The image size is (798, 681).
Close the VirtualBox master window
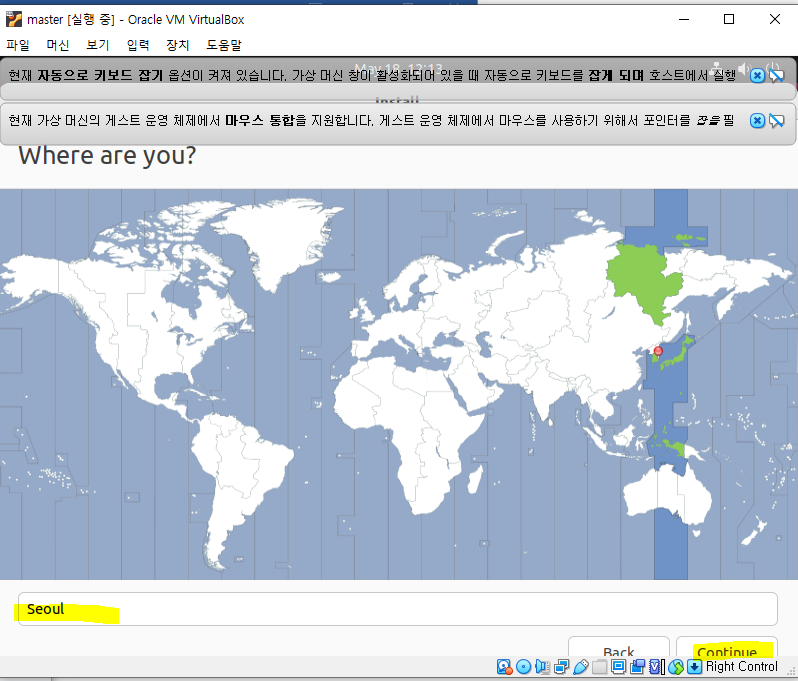(x=775, y=19)
